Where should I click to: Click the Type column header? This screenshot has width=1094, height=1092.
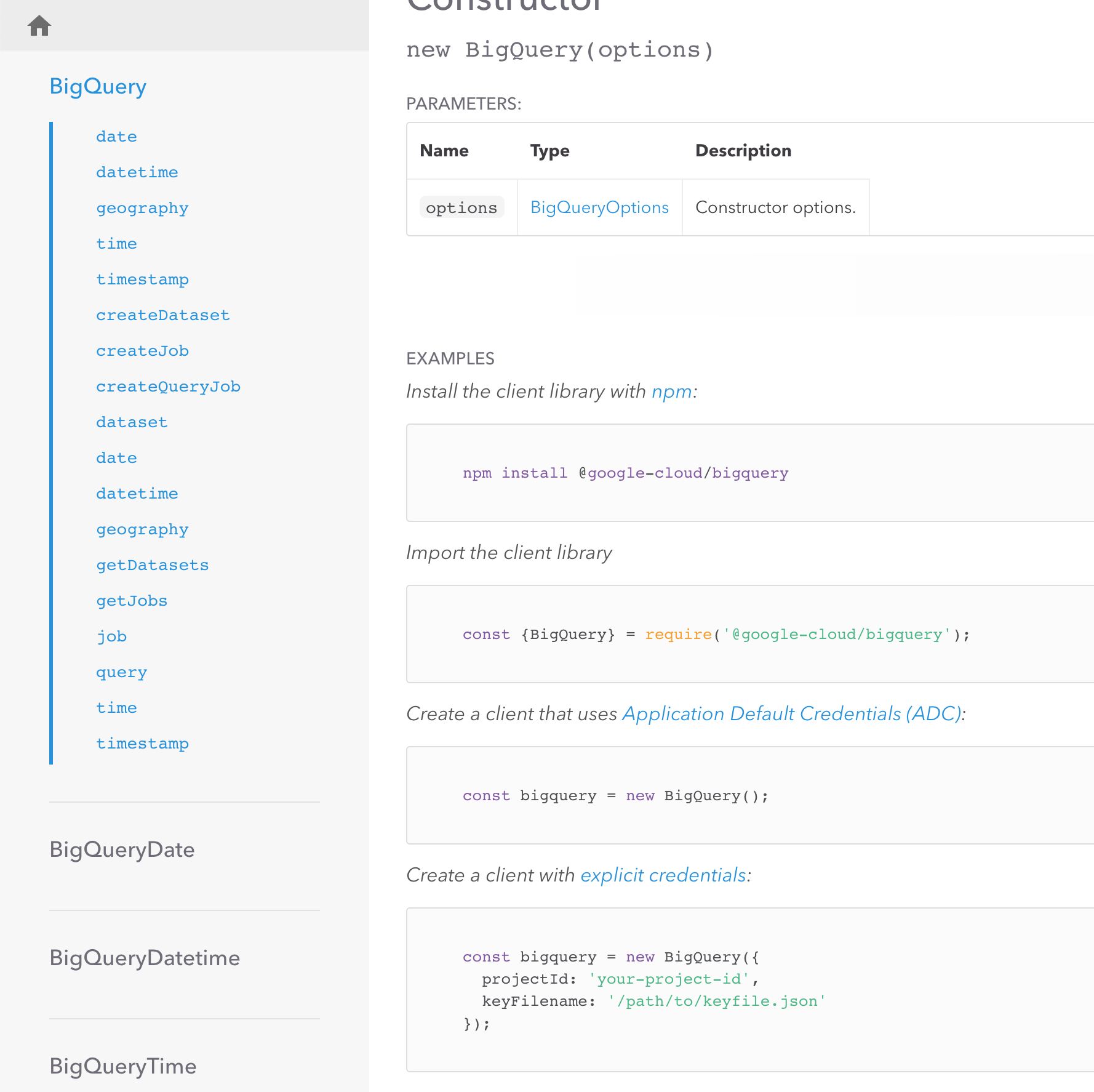click(550, 151)
